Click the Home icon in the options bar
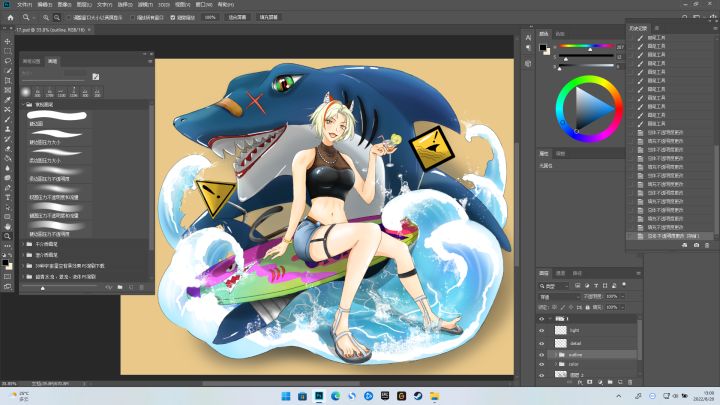Image resolution: width=720 pixels, height=405 pixels. 8,18
